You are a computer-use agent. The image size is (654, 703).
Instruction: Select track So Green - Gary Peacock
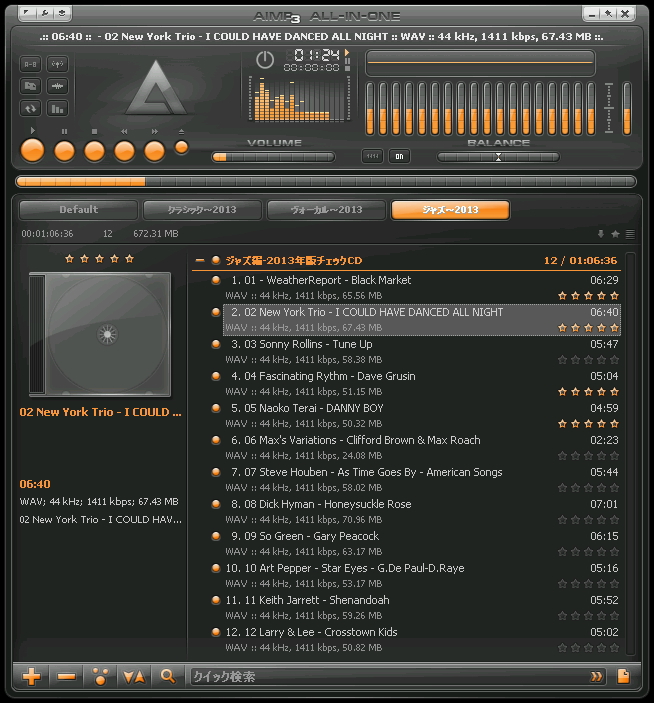pos(421,543)
